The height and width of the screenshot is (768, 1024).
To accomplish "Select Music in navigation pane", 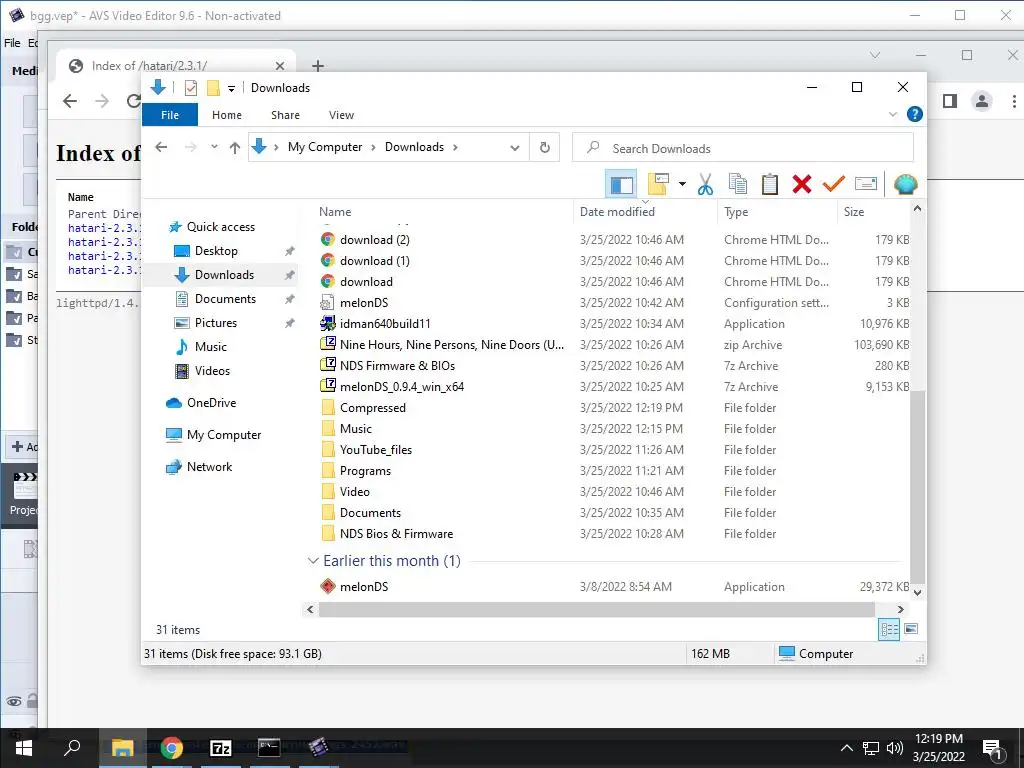I will click(x=210, y=347).
